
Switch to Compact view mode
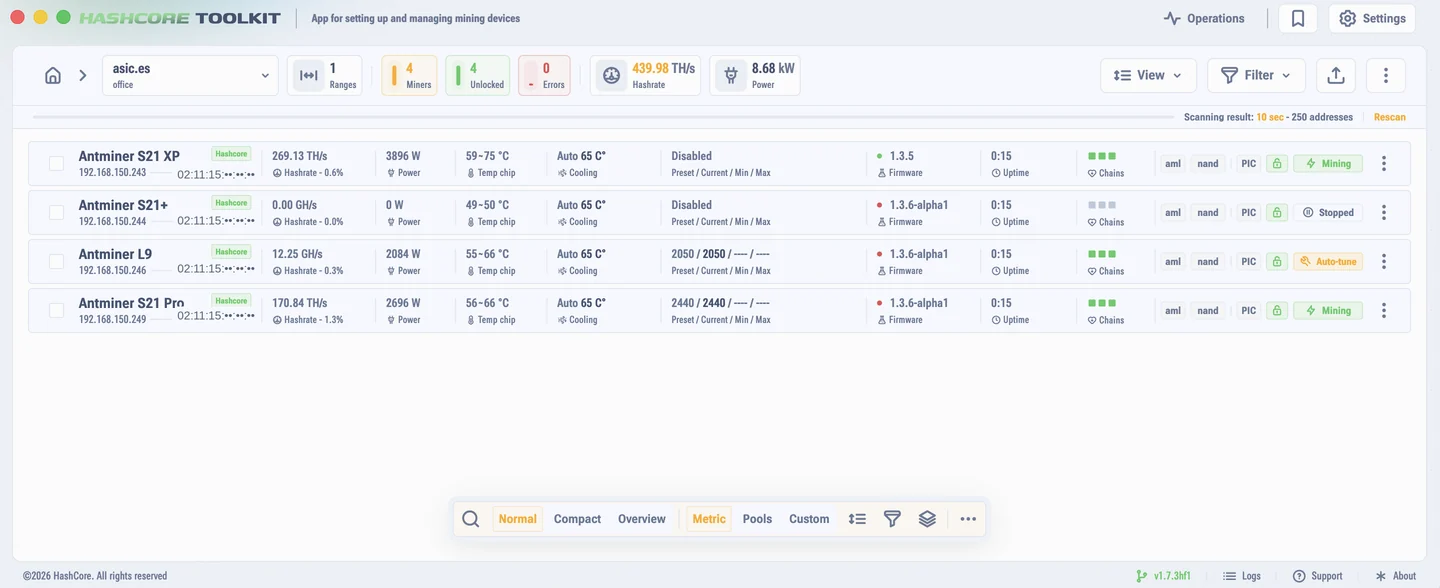point(577,519)
